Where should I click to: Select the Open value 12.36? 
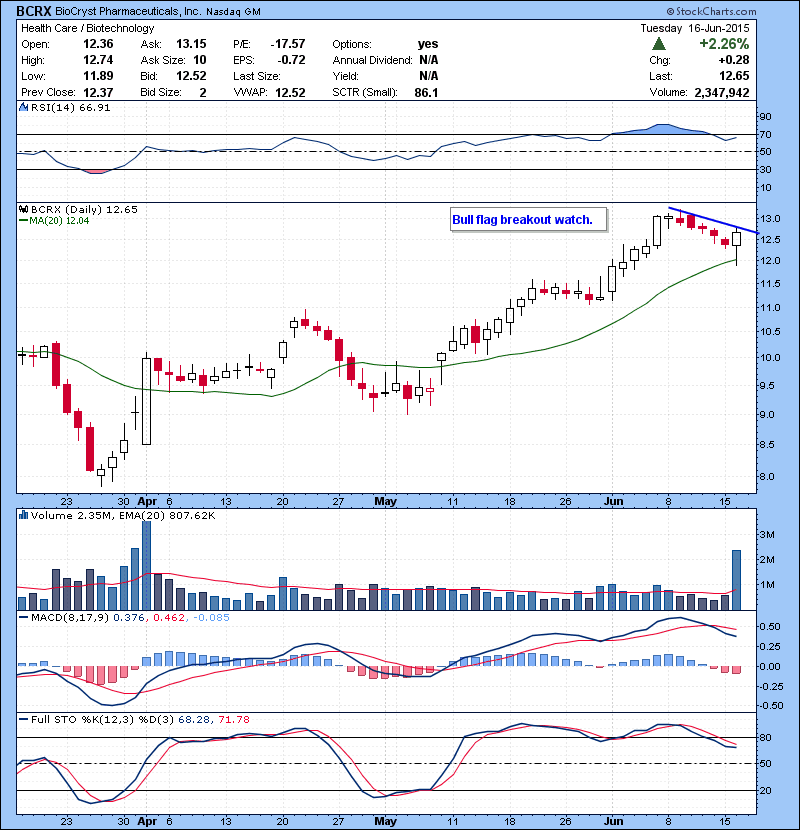98,44
